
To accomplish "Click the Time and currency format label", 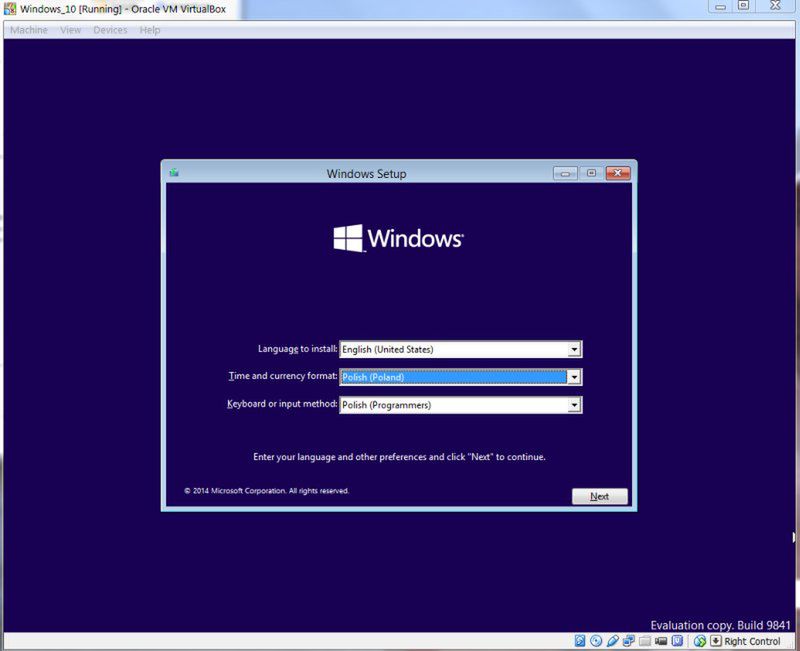I will tap(283, 376).
